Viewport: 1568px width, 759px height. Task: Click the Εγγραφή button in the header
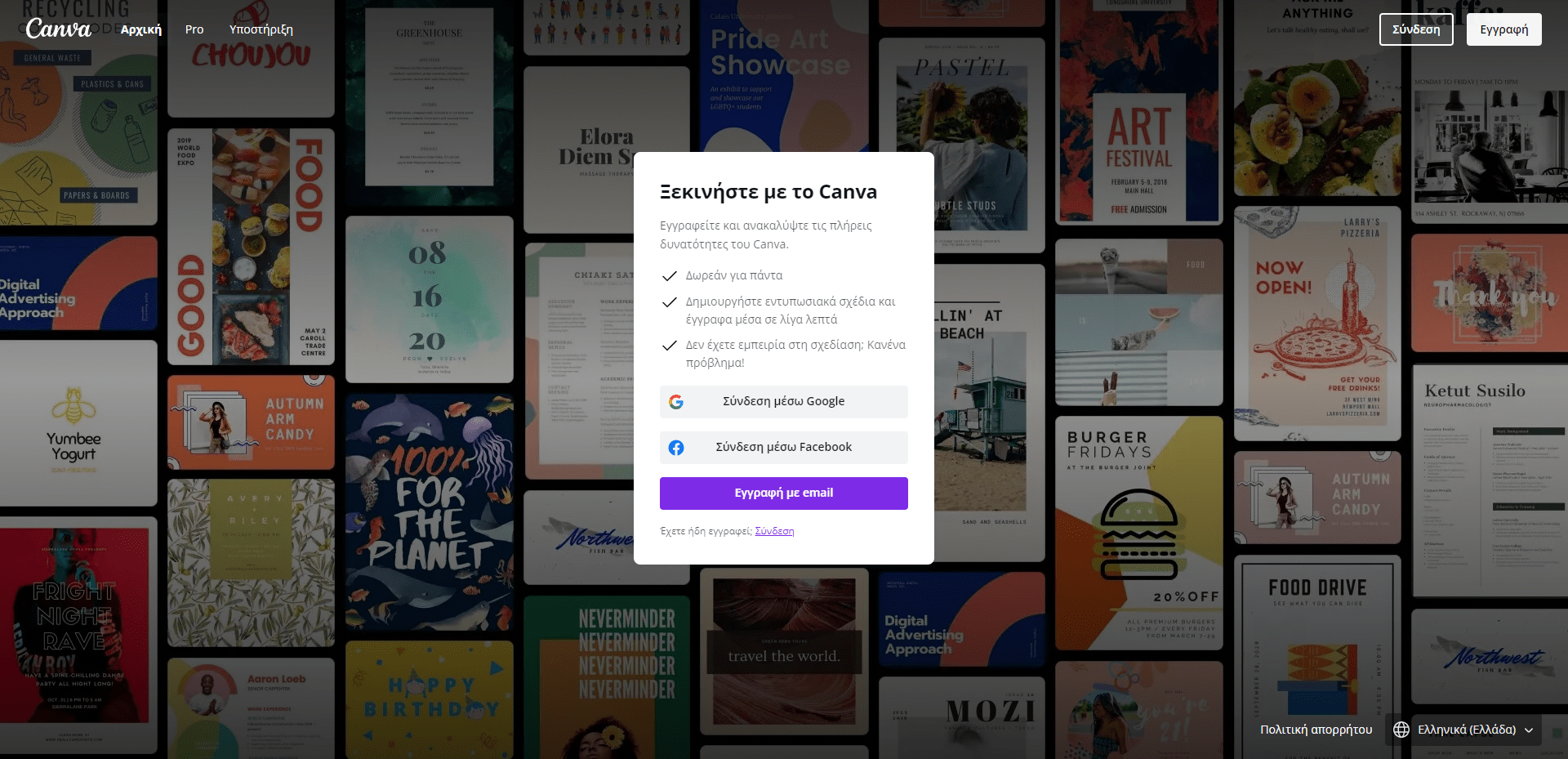[1504, 29]
